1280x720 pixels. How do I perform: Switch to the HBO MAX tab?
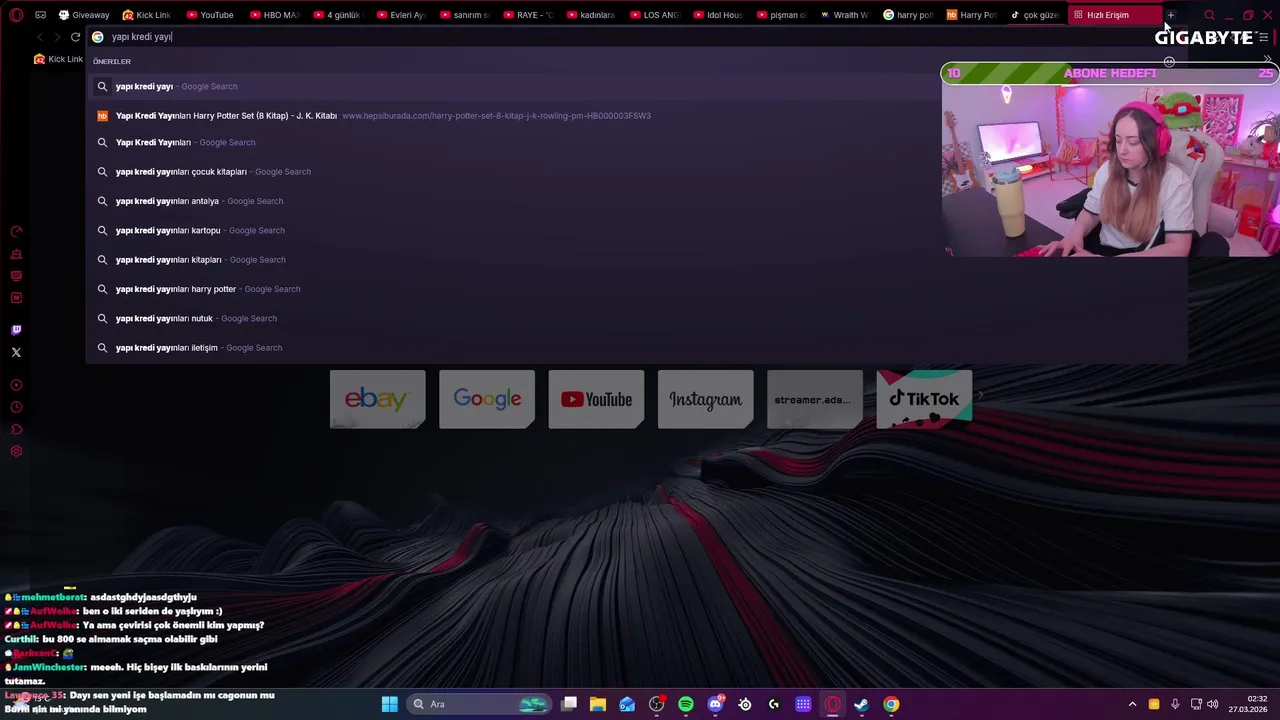pos(275,15)
